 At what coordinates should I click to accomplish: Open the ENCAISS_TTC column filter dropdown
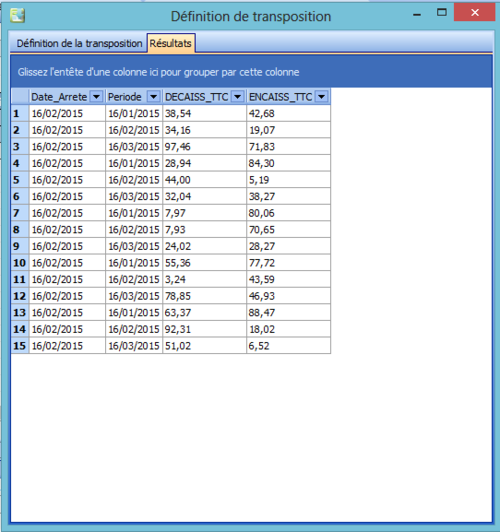tap(321, 97)
